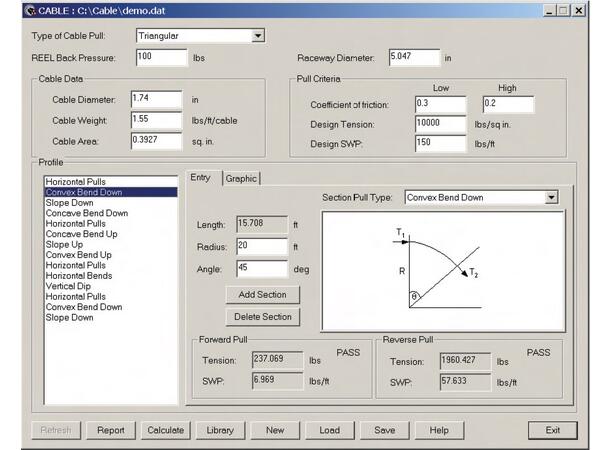
Task: Click the convex bend diagram image
Action: coord(443,271)
